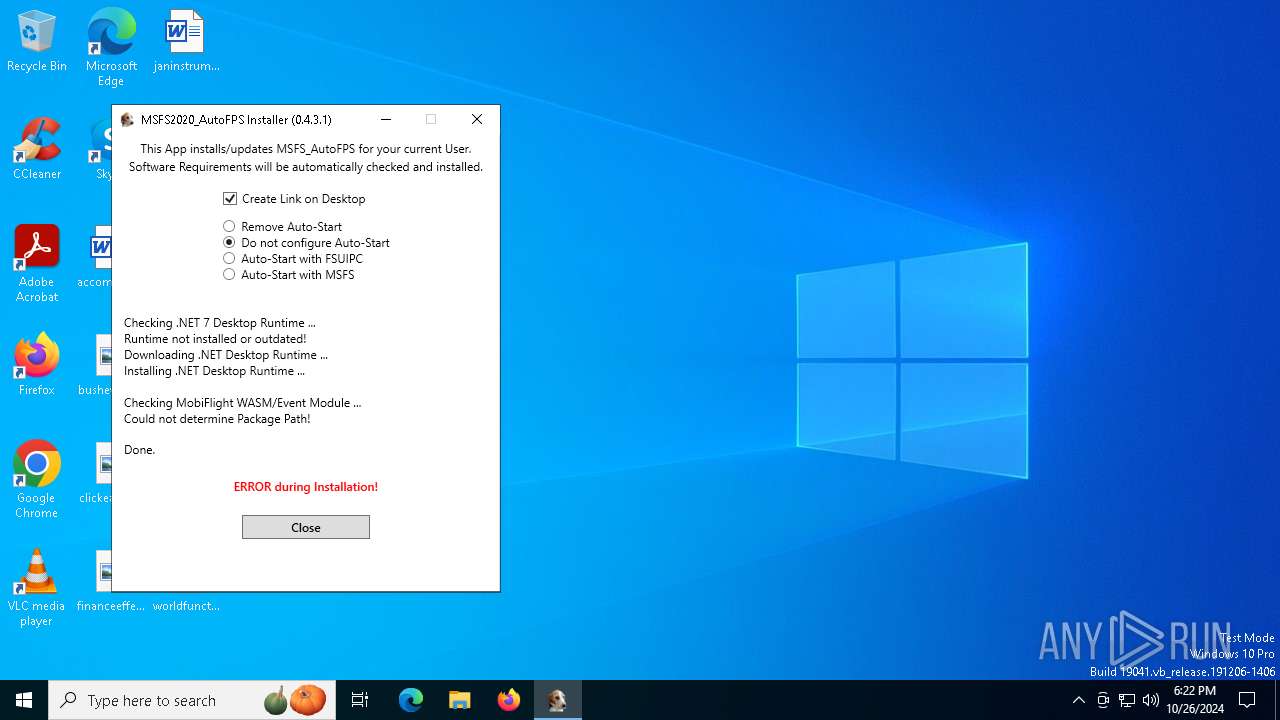Click 'Runtime not installed or outdated!' line
Screen dimensions: 1280x720
(x=215, y=339)
